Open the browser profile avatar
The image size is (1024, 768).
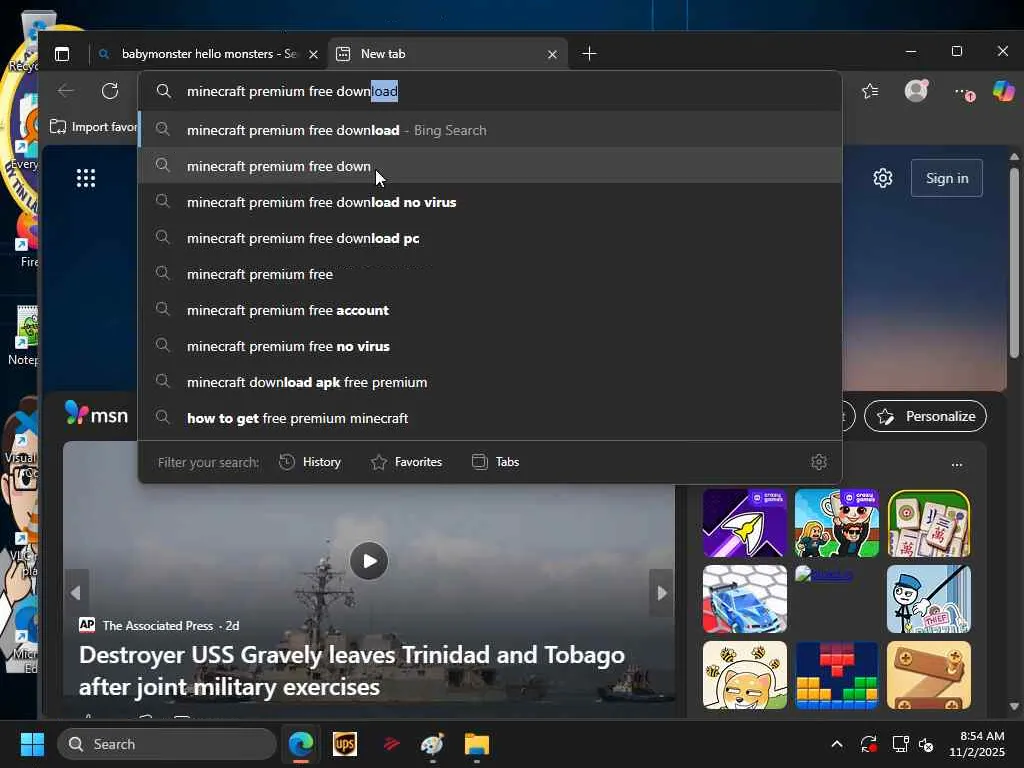(x=916, y=90)
